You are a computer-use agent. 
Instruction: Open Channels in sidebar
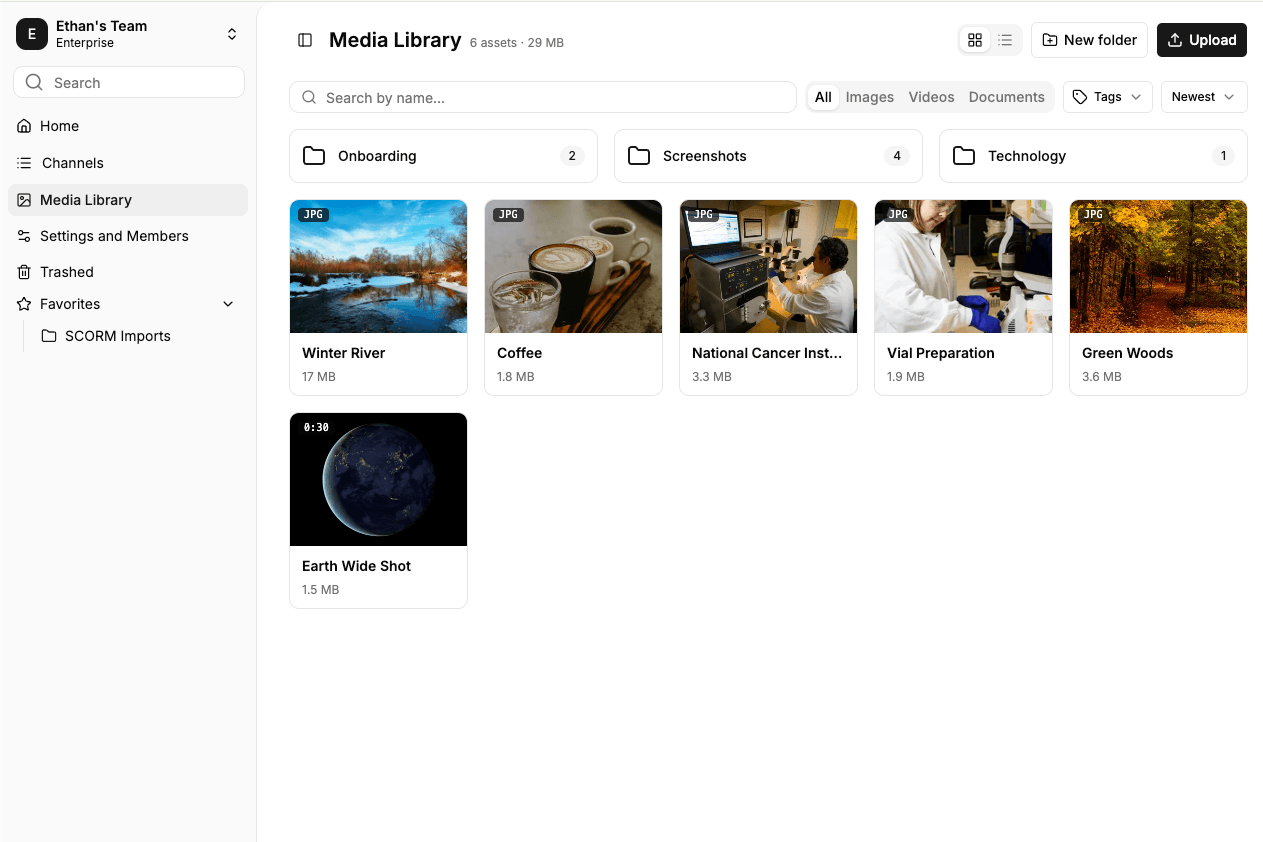pyautogui.click(x=128, y=163)
